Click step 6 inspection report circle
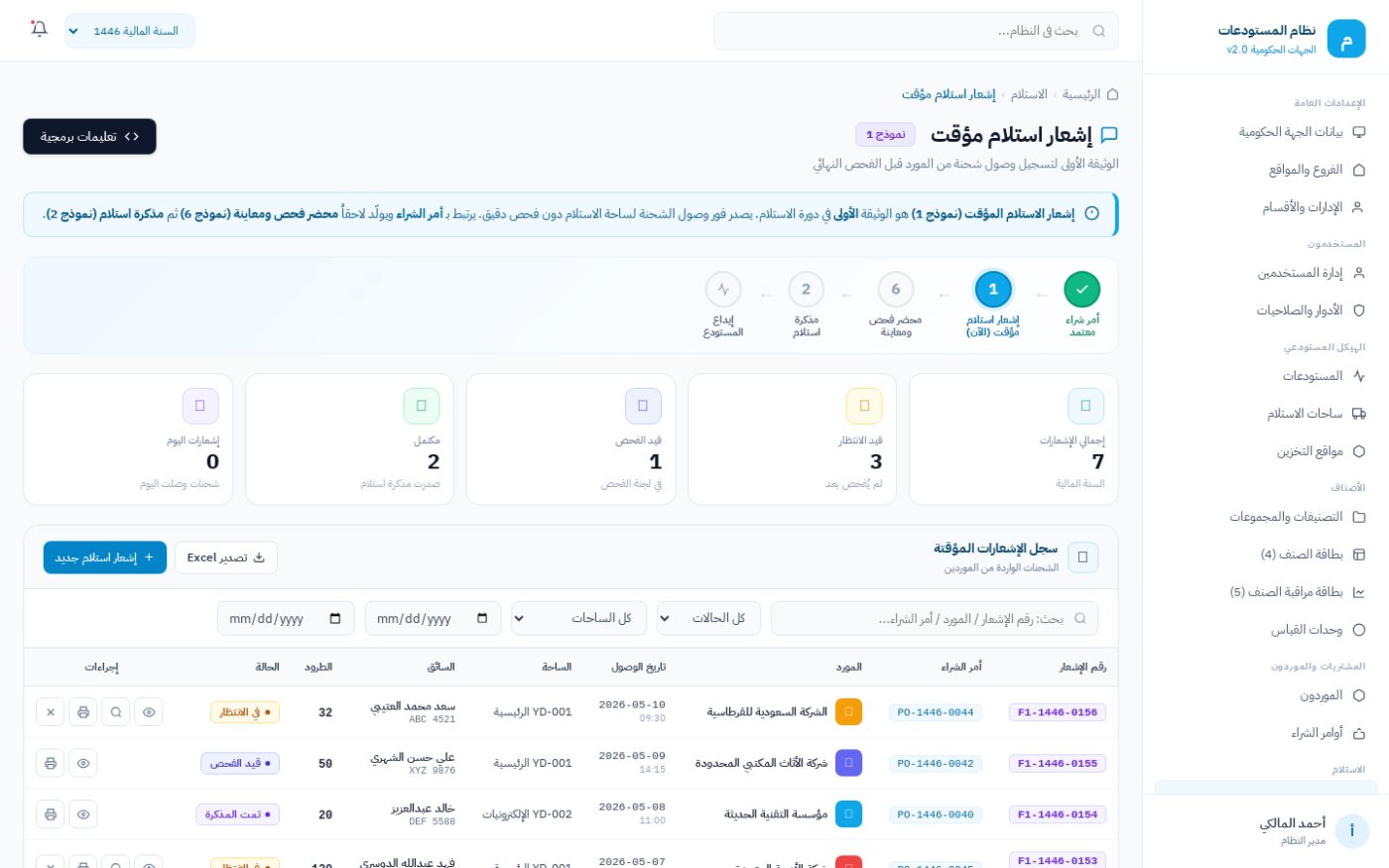This screenshot has height=868, width=1389. point(896,290)
